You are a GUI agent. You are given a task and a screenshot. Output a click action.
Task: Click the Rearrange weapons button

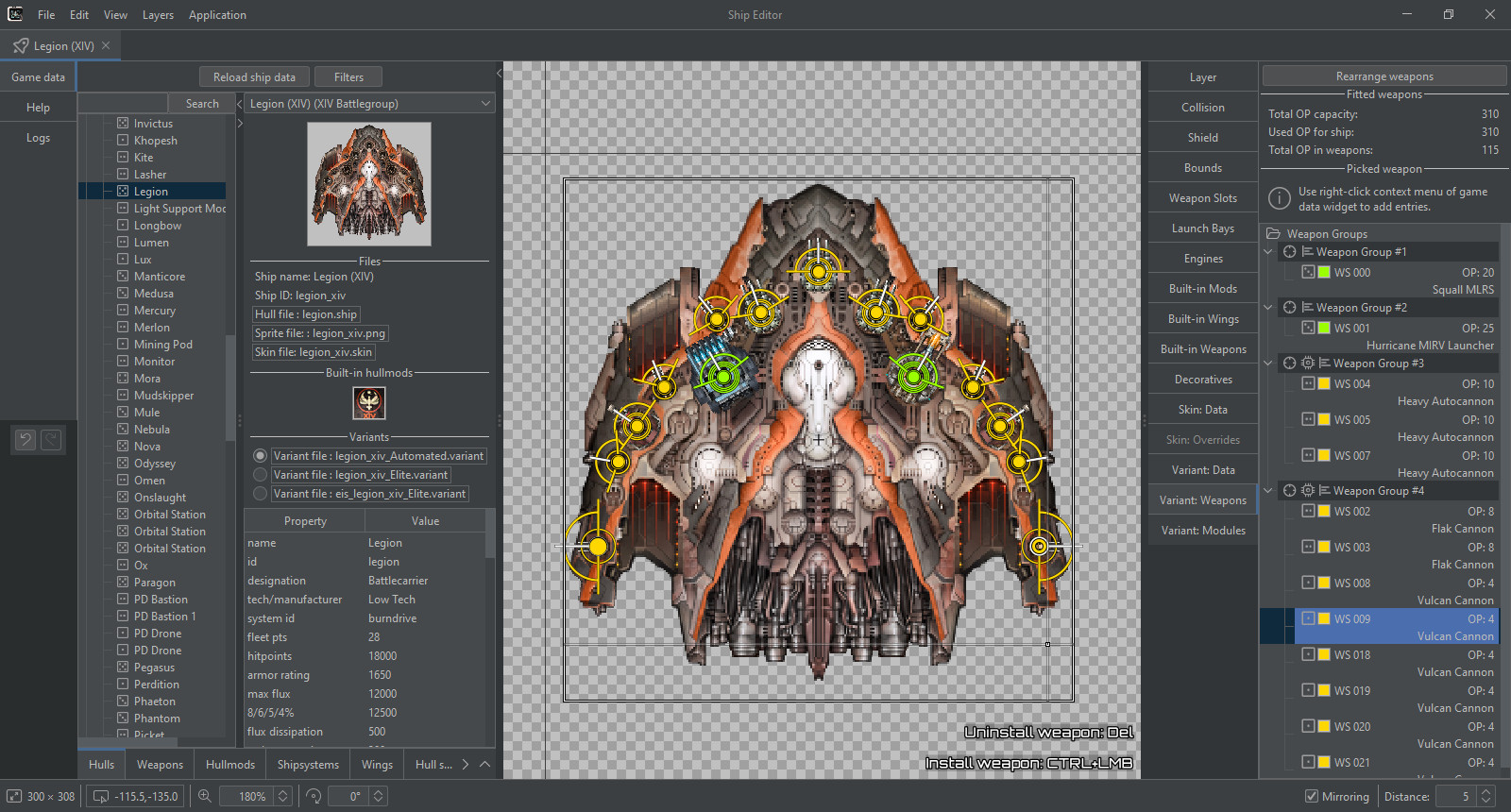tap(1384, 76)
